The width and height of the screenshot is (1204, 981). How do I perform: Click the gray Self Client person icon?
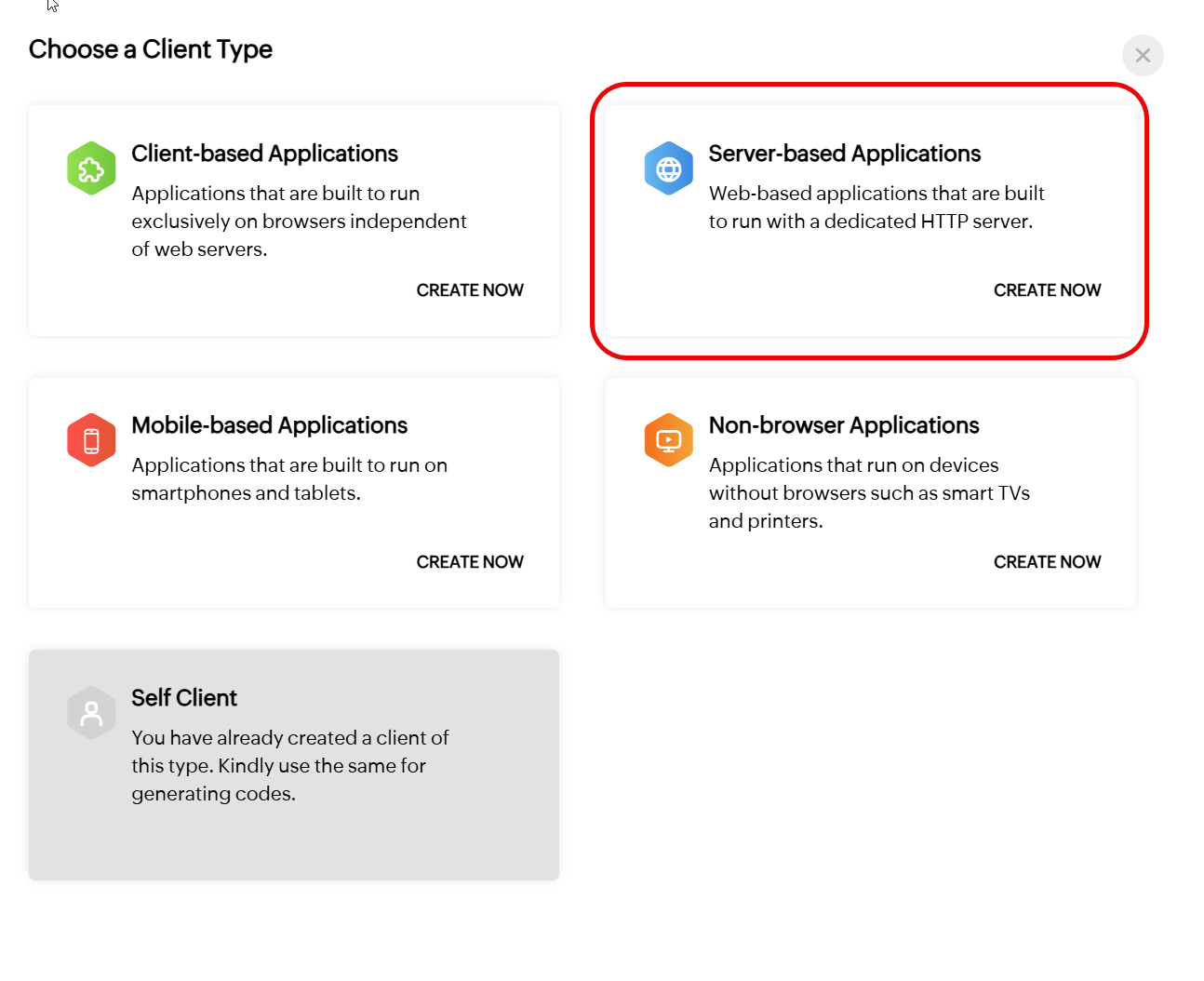point(91,713)
